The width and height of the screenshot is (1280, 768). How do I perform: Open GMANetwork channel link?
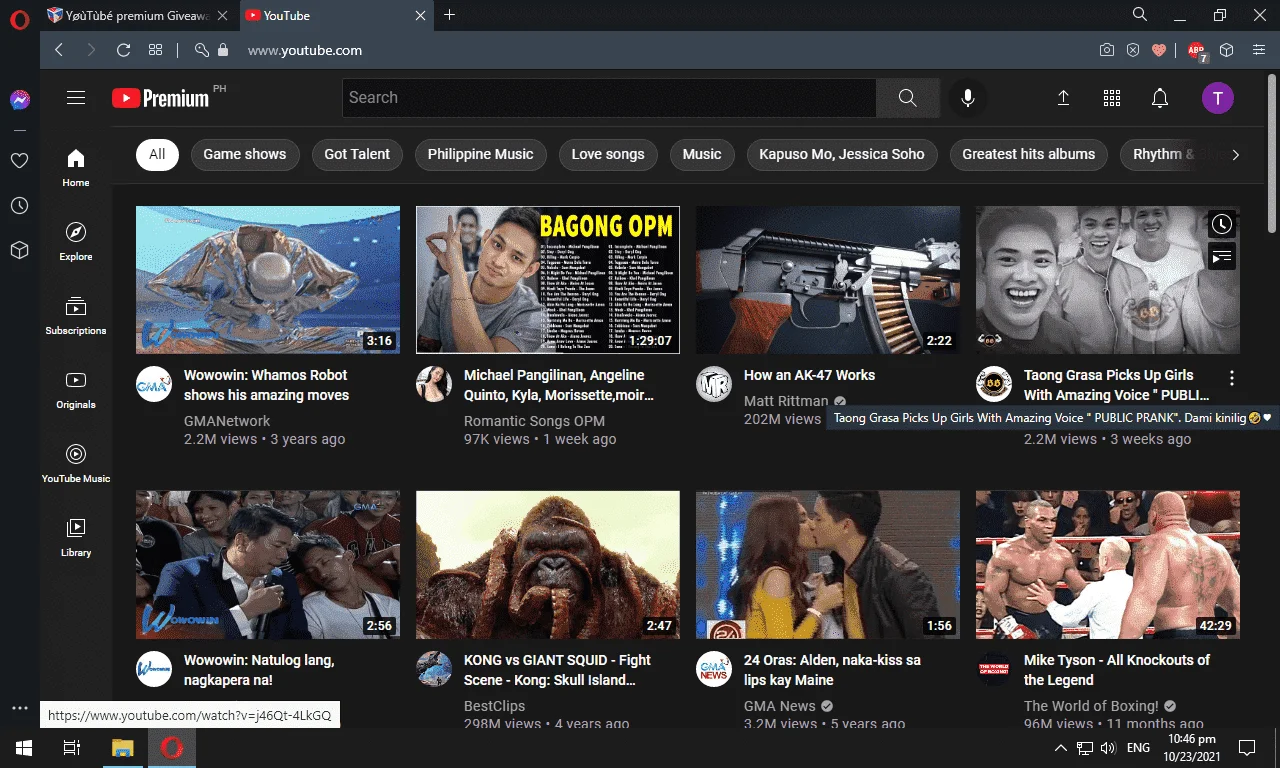(227, 421)
